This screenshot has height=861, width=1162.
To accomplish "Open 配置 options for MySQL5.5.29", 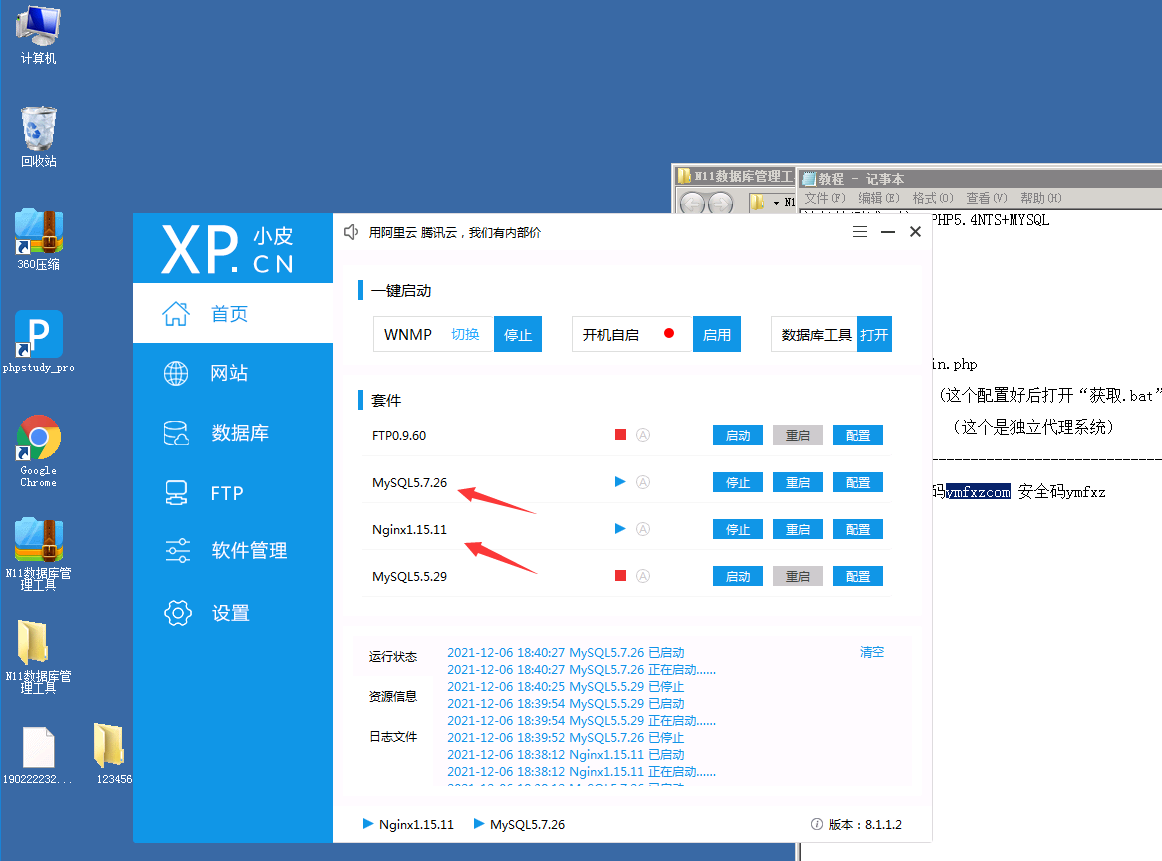I will (x=857, y=576).
